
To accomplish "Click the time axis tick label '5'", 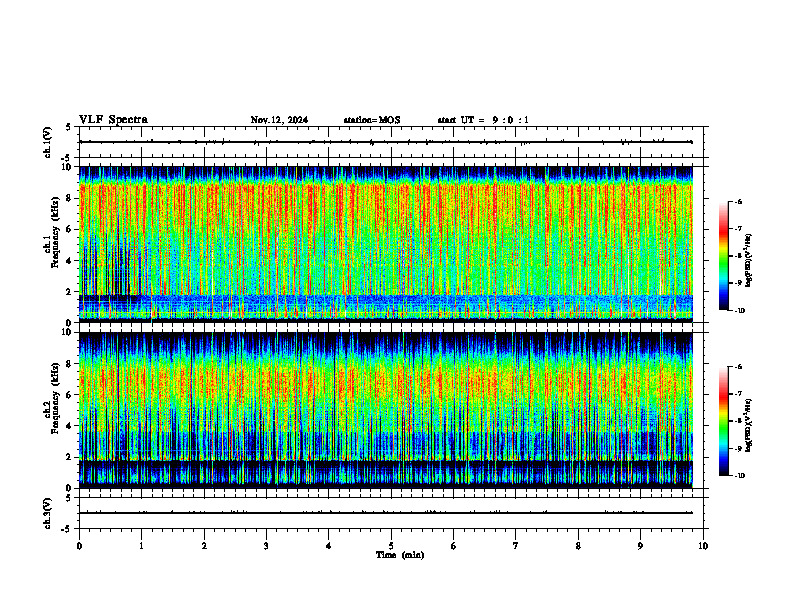I will (391, 546).
